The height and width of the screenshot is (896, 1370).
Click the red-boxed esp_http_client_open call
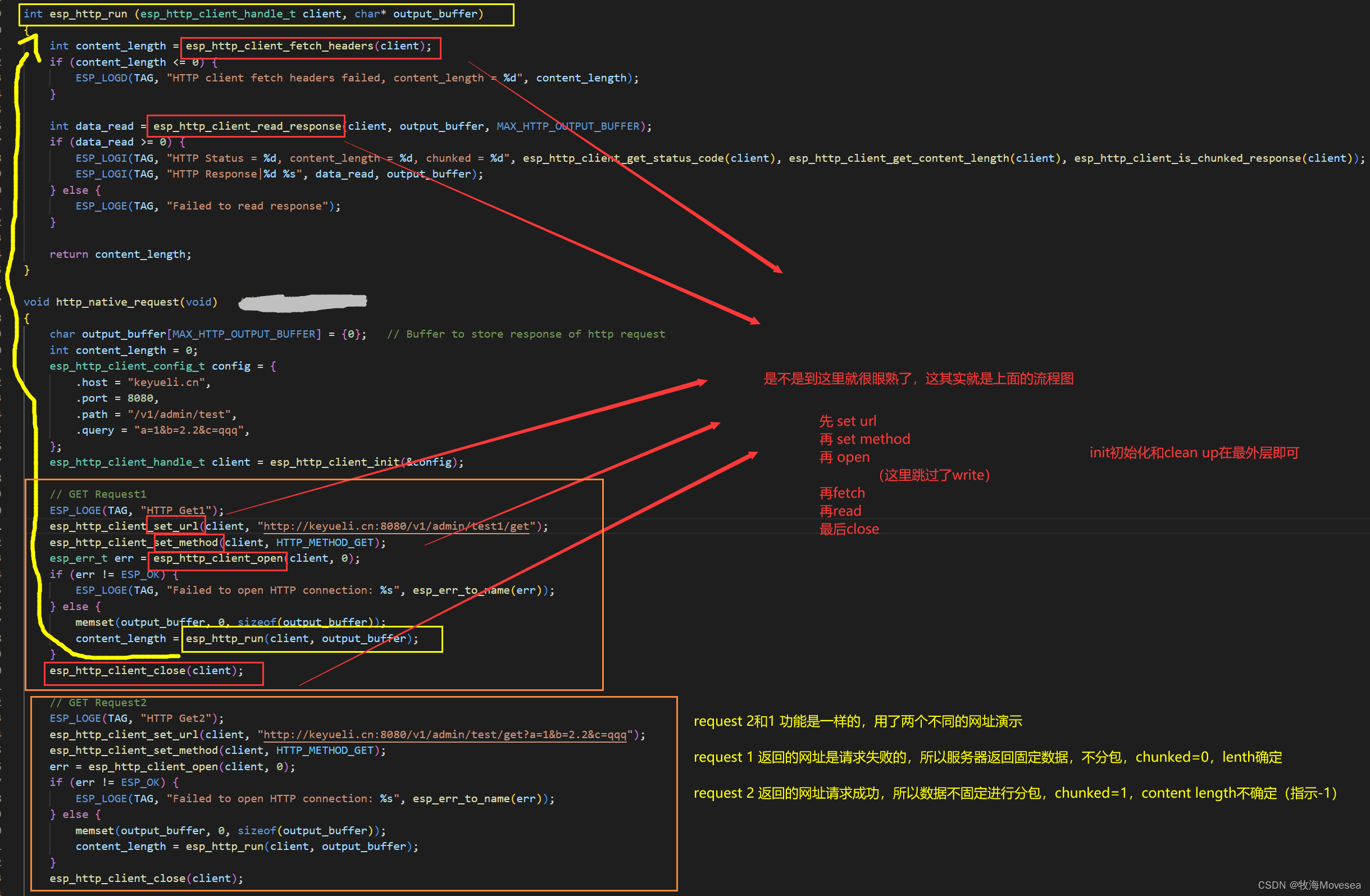217,558
